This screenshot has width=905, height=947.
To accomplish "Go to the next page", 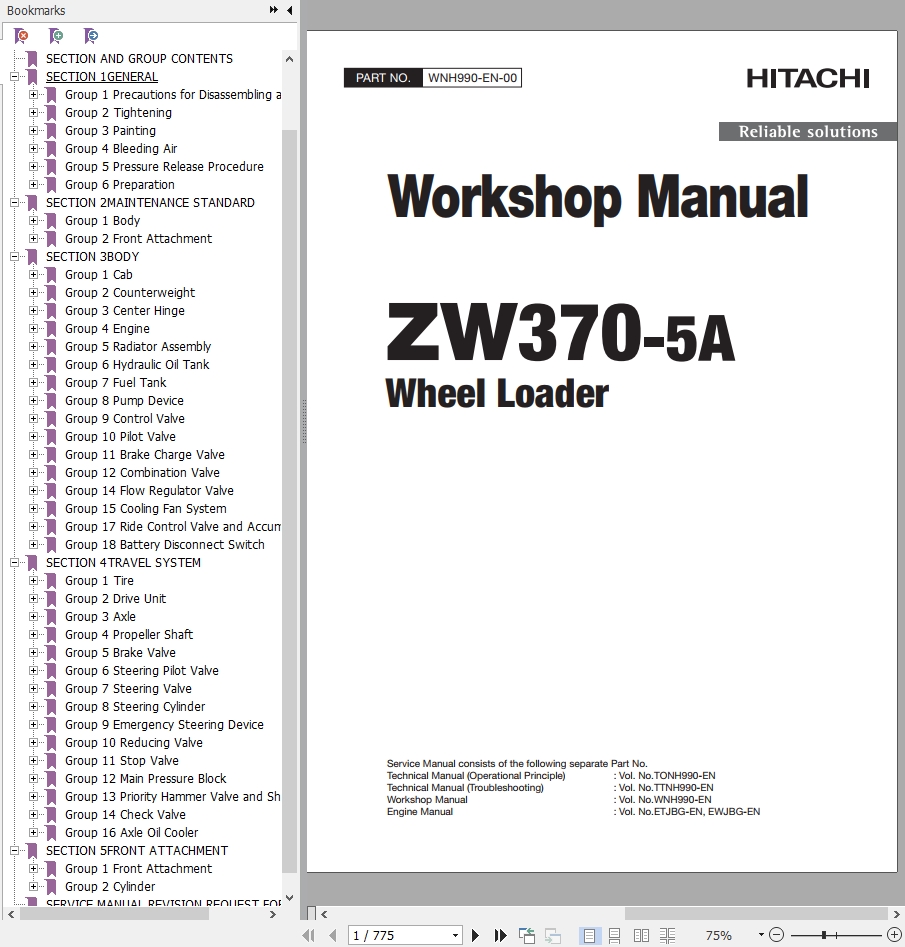I will (475, 936).
